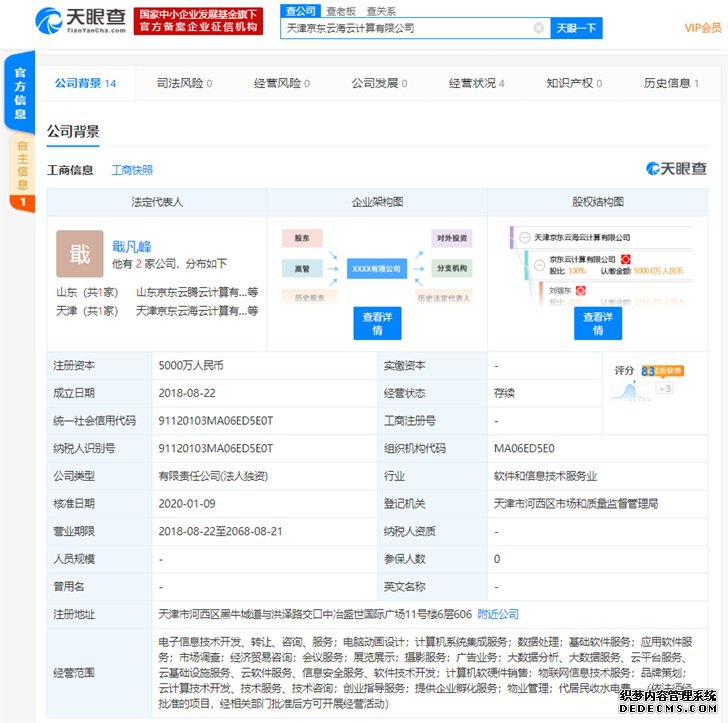Open the 工商快照 link
Viewport: 728px width, 723px height.
(x=132, y=170)
